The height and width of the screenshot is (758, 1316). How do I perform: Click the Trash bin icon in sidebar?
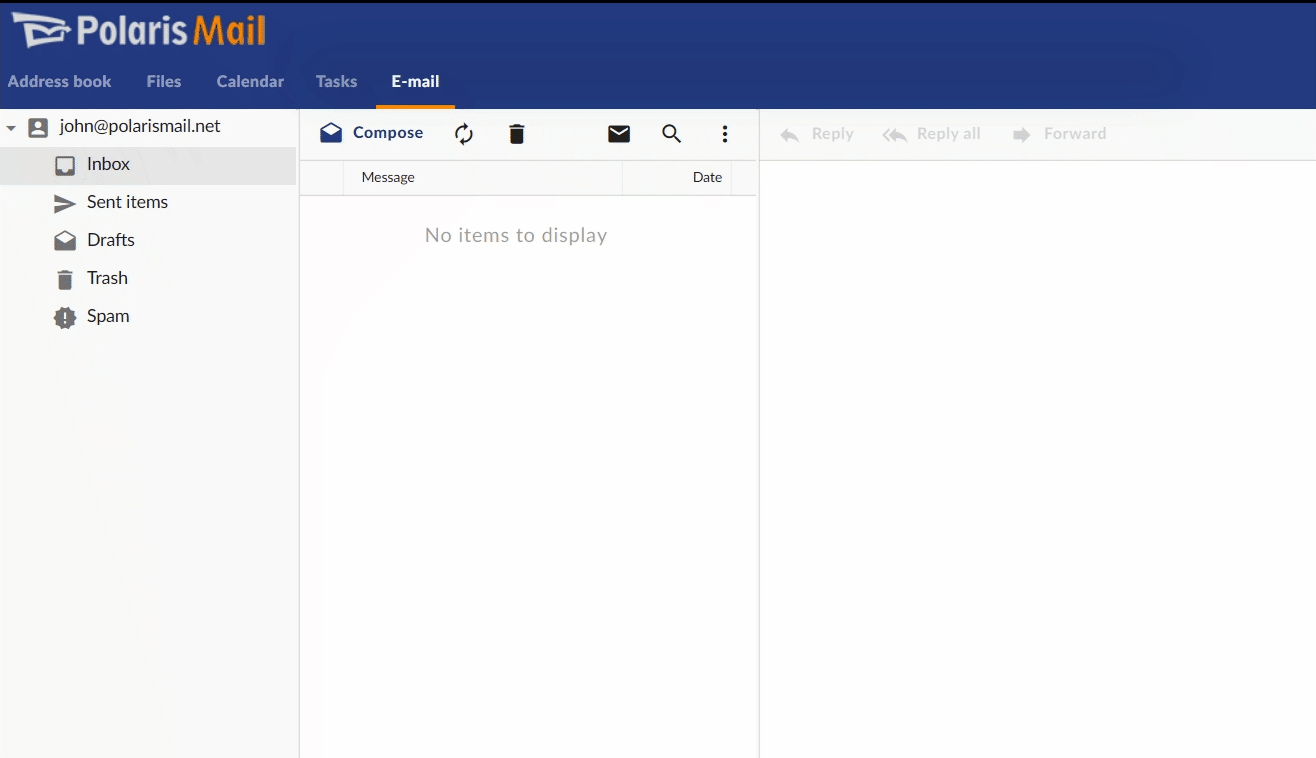pyautogui.click(x=65, y=279)
